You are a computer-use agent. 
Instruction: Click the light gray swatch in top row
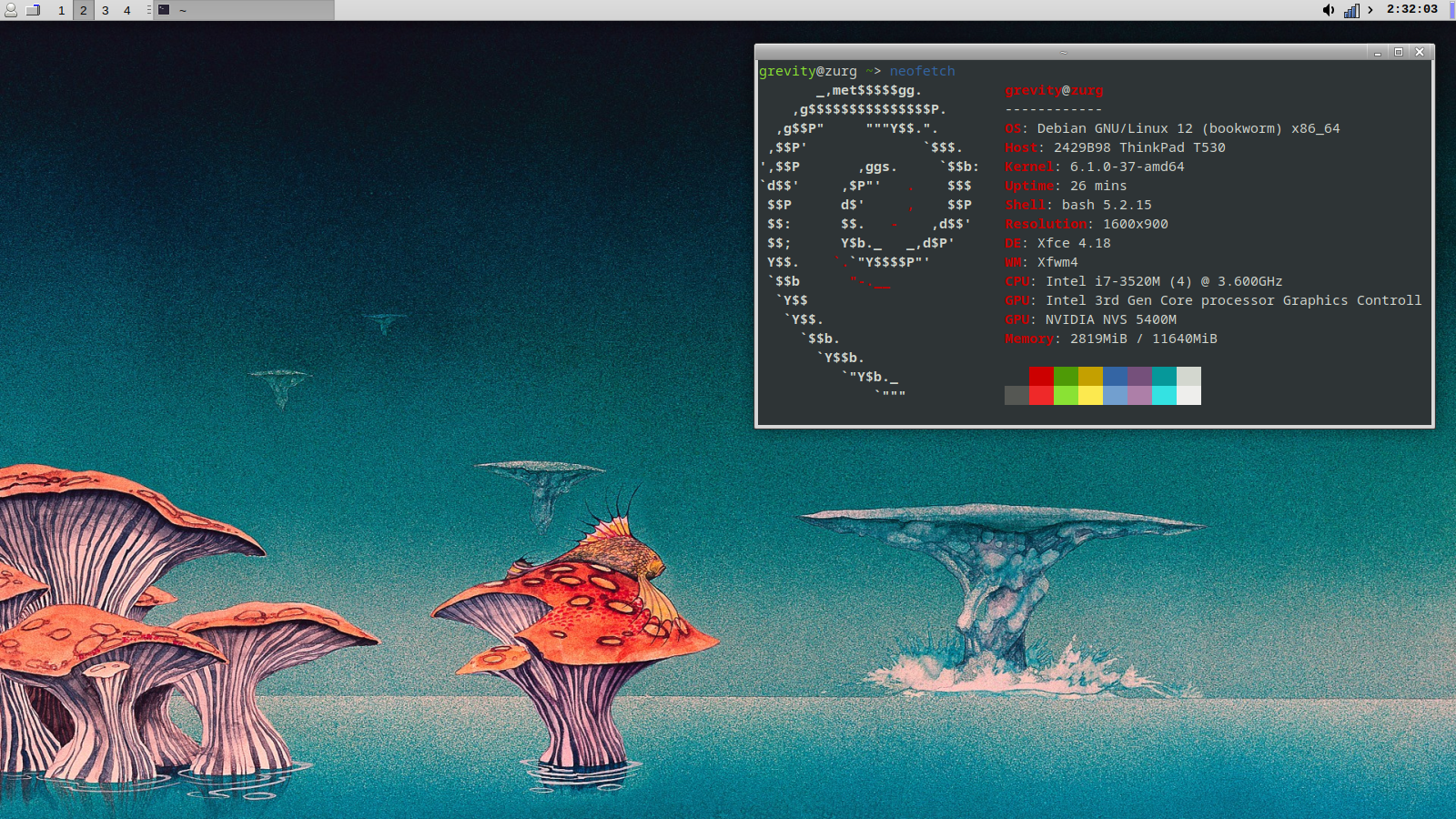[x=1188, y=377]
